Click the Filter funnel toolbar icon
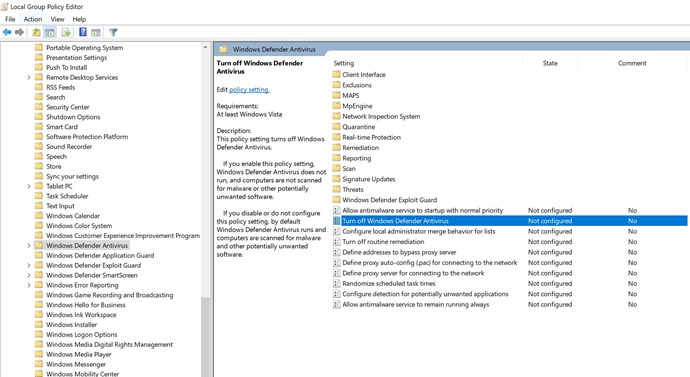This screenshot has height=377, width=690. click(113, 32)
